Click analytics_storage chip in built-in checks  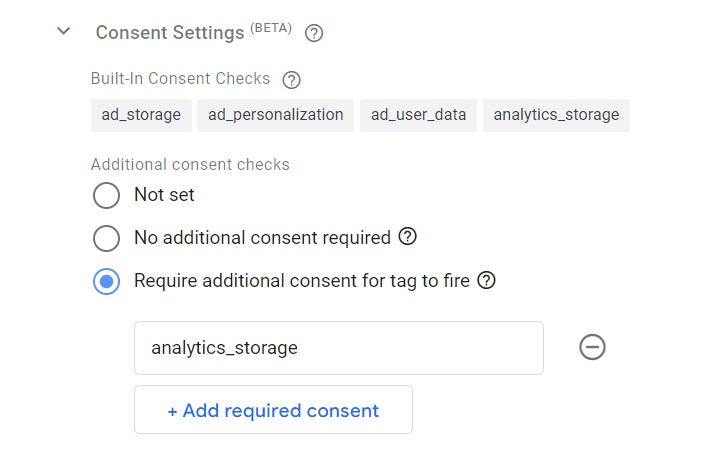coord(556,115)
